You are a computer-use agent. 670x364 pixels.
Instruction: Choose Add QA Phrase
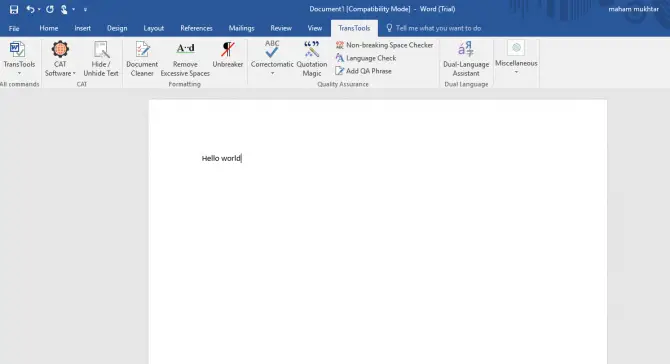(363, 71)
